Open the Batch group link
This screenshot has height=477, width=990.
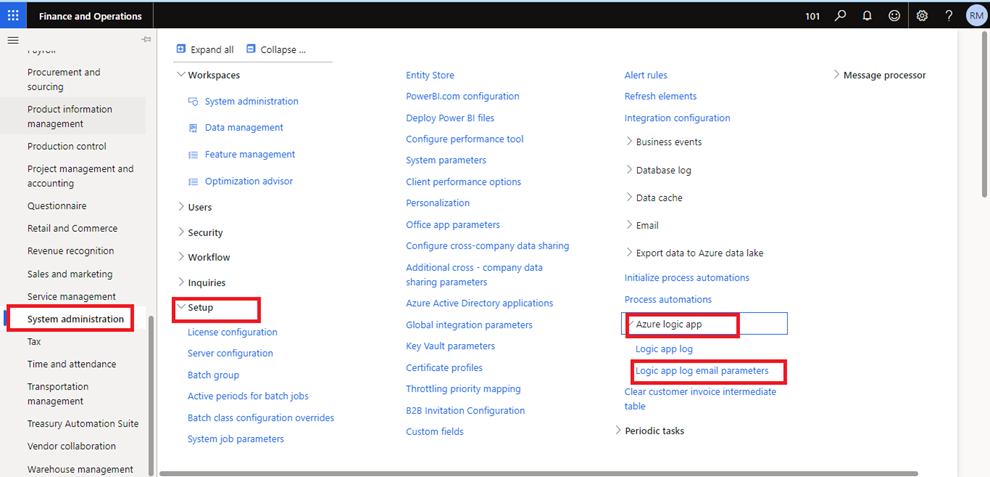point(213,375)
